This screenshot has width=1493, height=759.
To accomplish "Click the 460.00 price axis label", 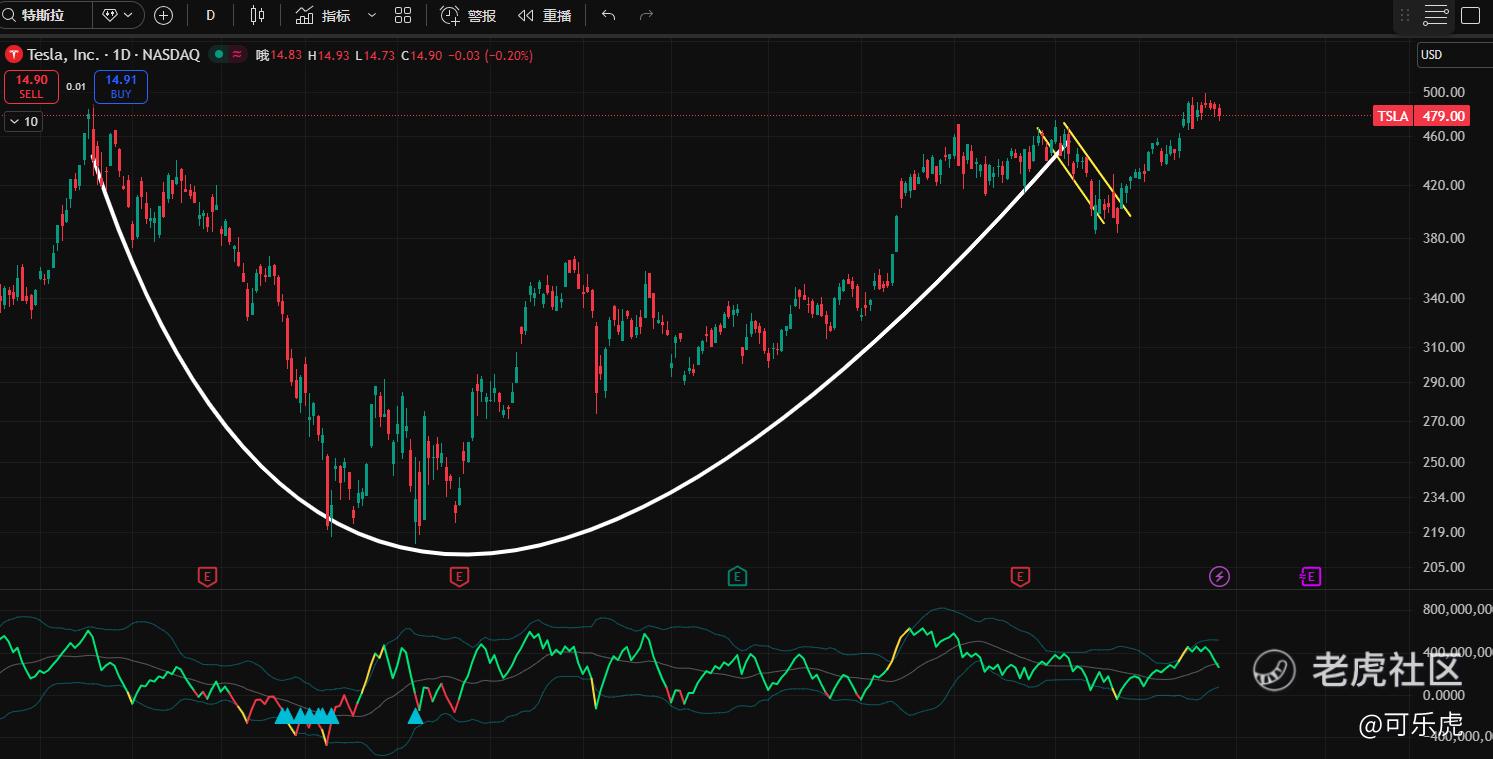I will click(x=1444, y=136).
